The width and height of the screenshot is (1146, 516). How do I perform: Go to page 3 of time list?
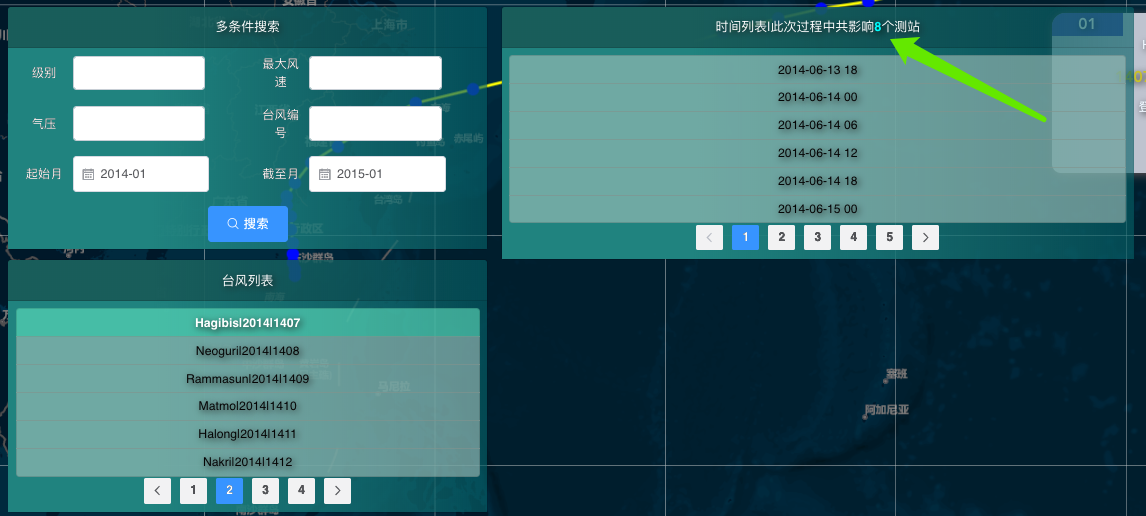[x=817, y=237]
